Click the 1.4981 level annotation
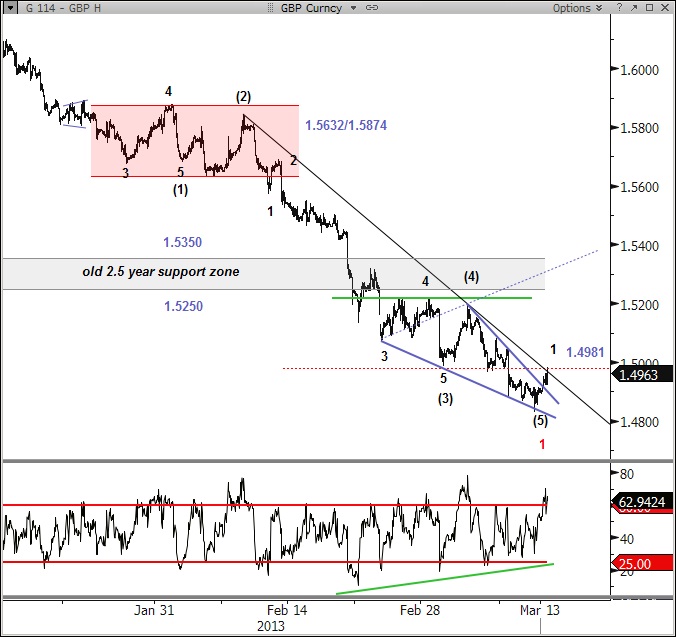This screenshot has height=637, width=676. point(585,352)
